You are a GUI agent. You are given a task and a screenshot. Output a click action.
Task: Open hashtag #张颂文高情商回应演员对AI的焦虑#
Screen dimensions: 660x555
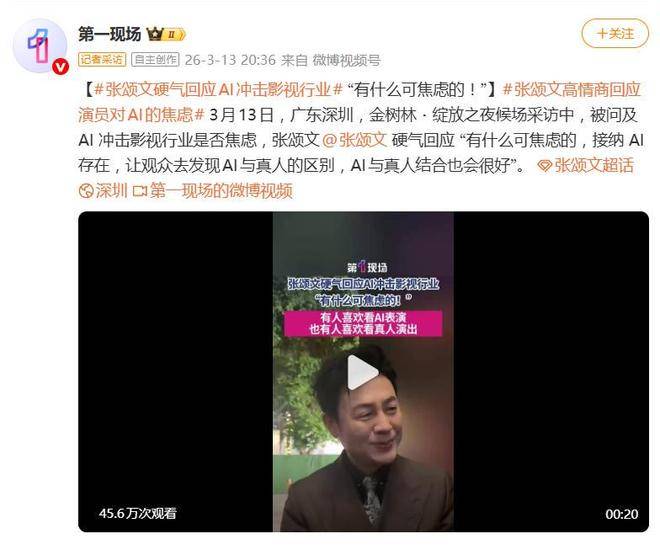point(359,102)
